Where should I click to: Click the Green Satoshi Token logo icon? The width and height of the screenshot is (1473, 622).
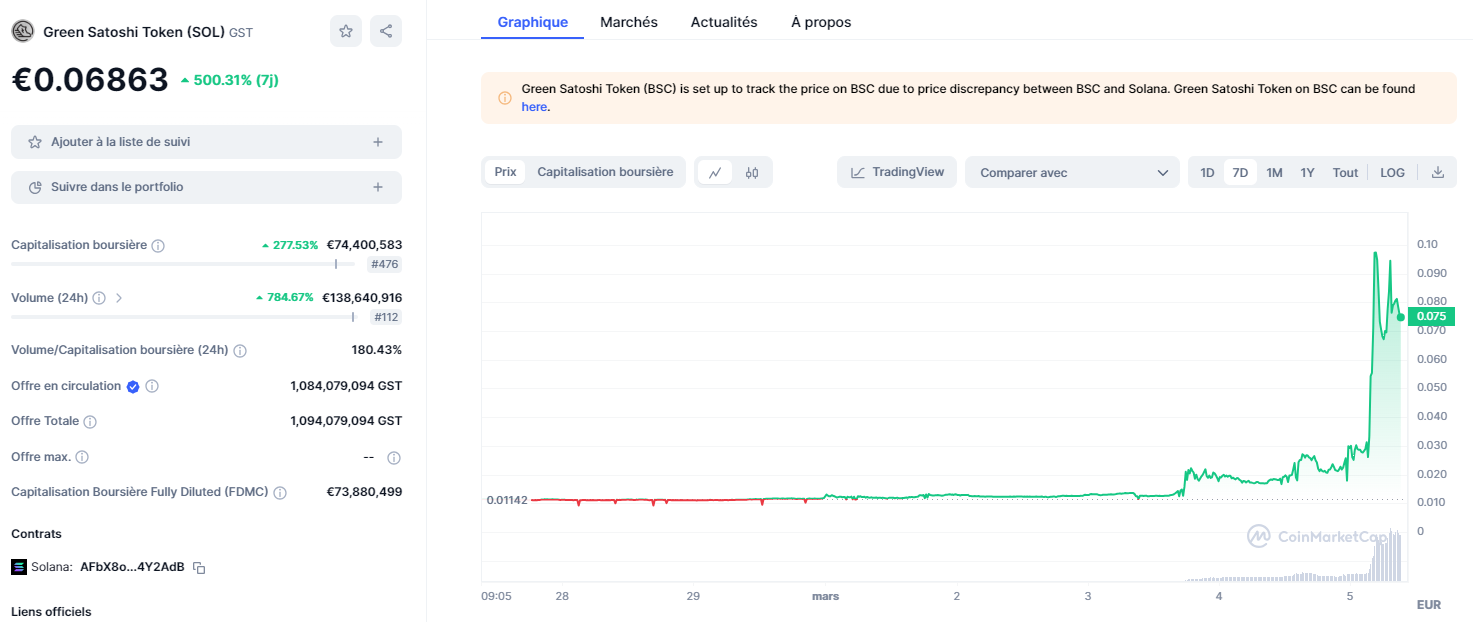[22, 31]
